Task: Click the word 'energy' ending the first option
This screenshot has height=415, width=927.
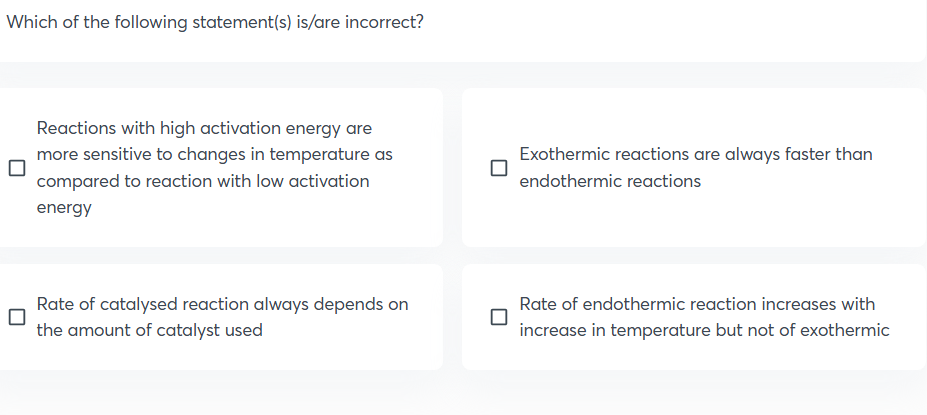Action: point(64,207)
